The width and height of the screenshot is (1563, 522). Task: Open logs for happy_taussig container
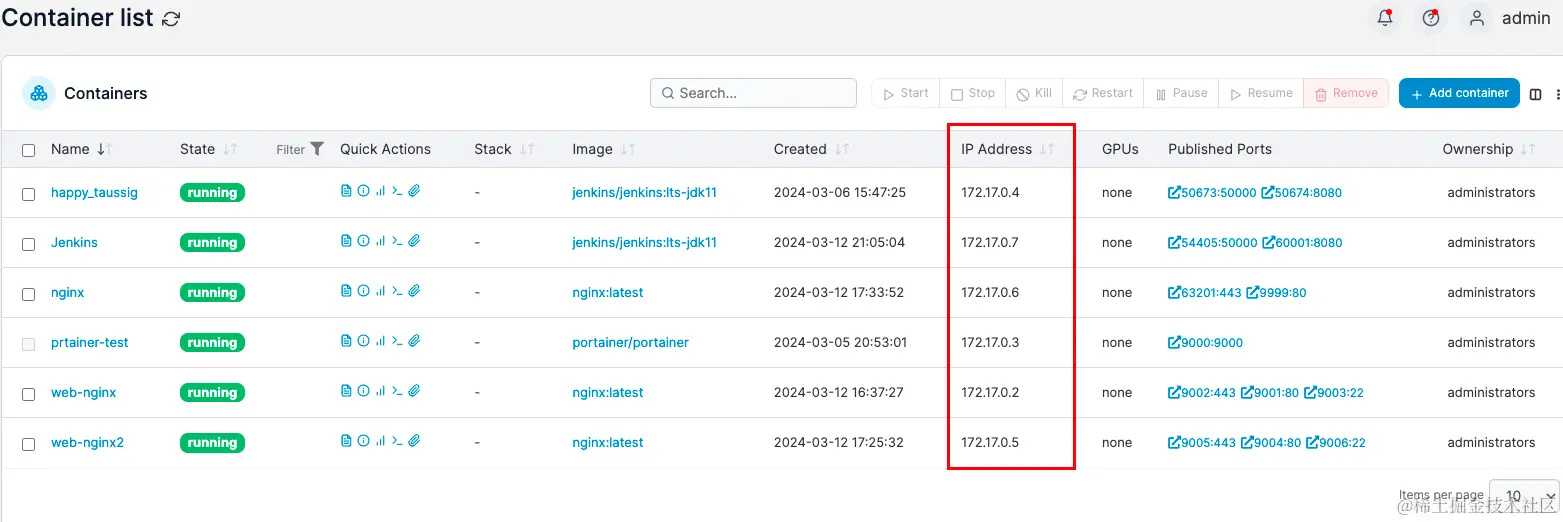coord(346,191)
